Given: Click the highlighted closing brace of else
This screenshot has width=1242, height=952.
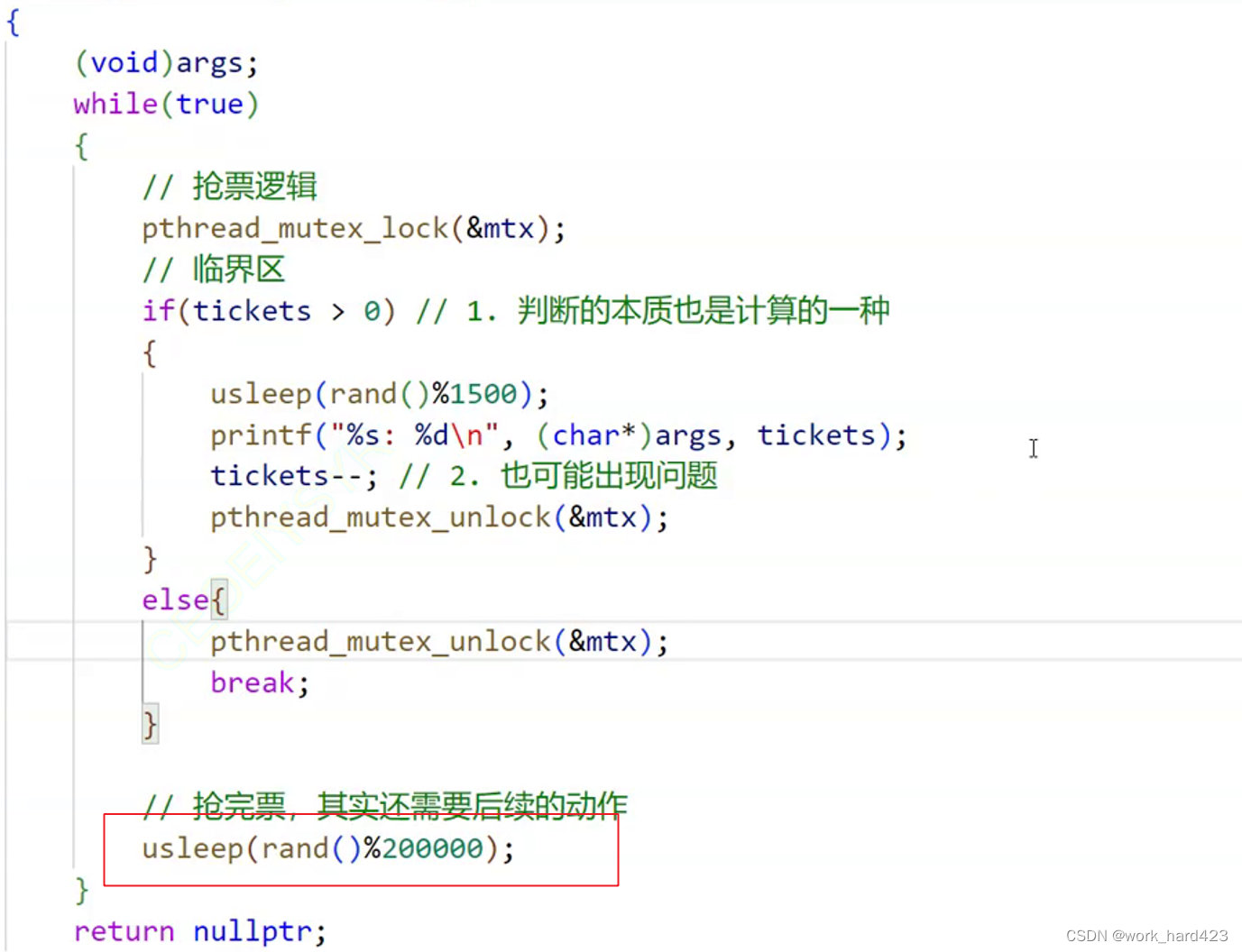Looking at the screenshot, I should [x=150, y=725].
